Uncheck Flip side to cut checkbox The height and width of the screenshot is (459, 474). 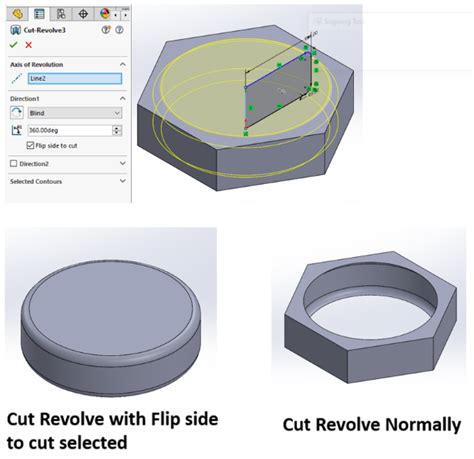click(x=30, y=145)
